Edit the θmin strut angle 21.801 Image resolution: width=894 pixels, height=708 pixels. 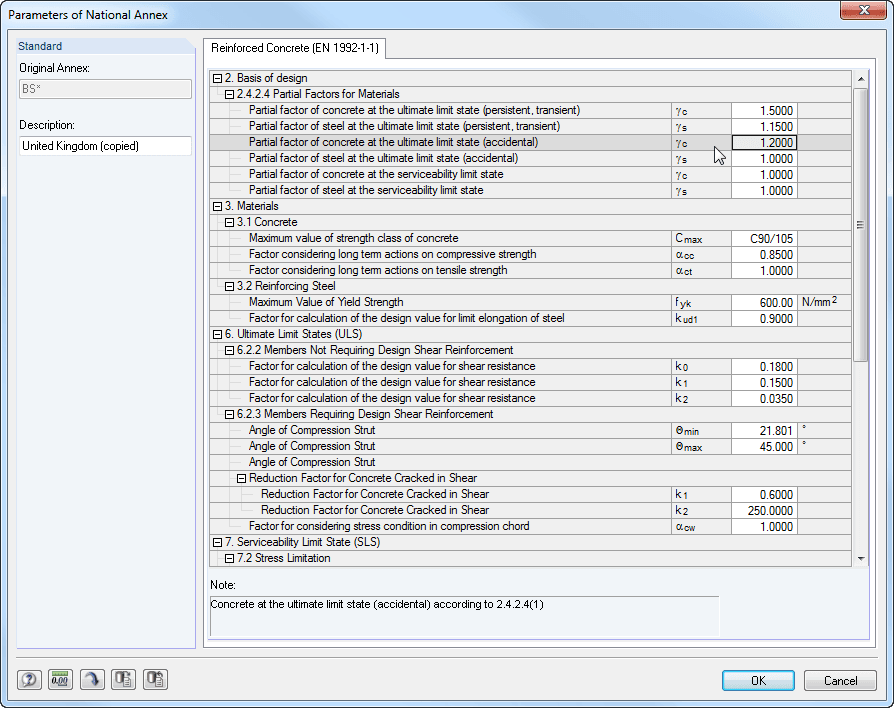point(764,430)
